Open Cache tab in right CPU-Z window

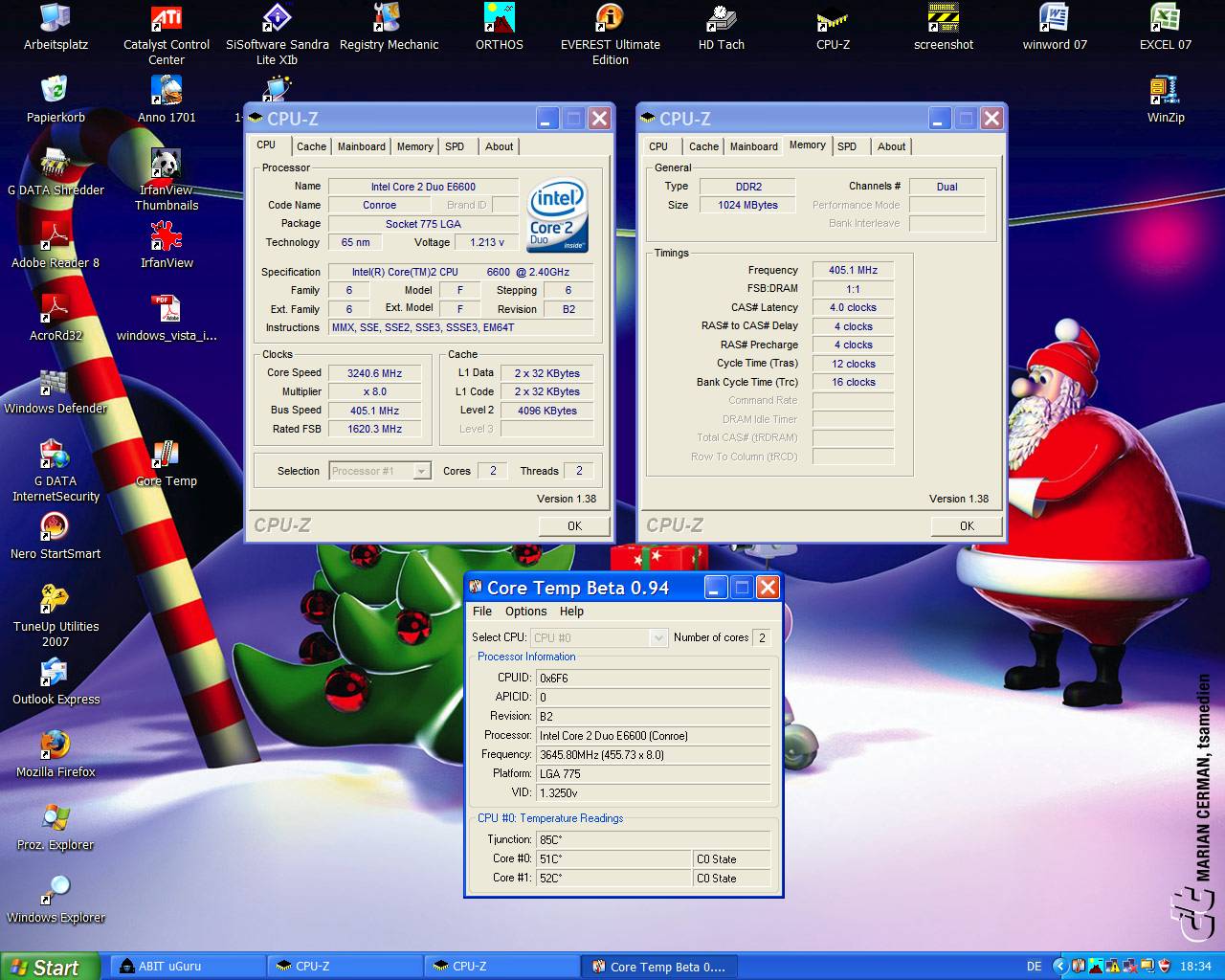pos(703,146)
